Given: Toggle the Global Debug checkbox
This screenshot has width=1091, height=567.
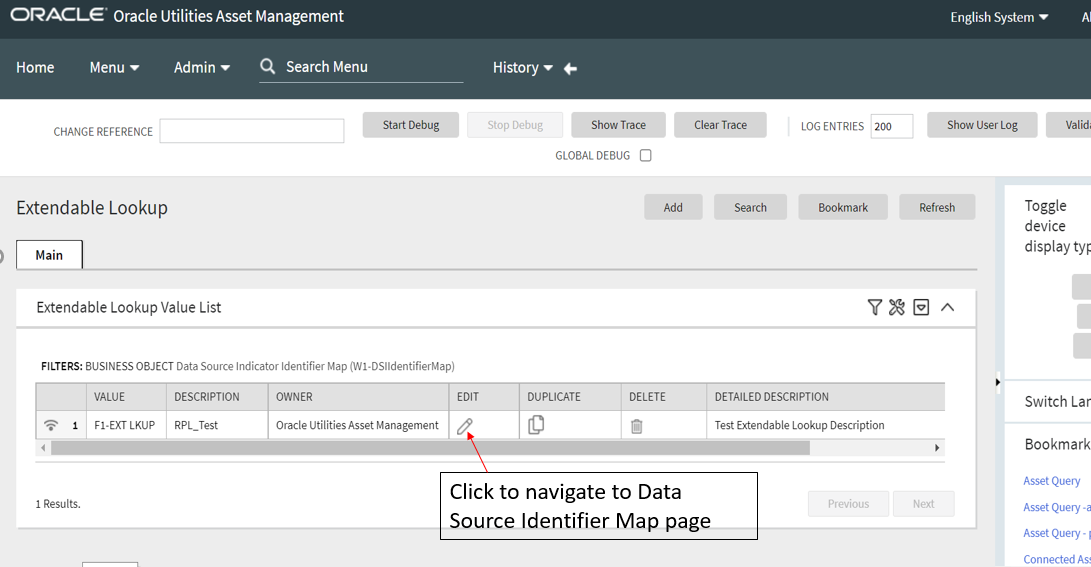Looking at the screenshot, I should (x=646, y=155).
